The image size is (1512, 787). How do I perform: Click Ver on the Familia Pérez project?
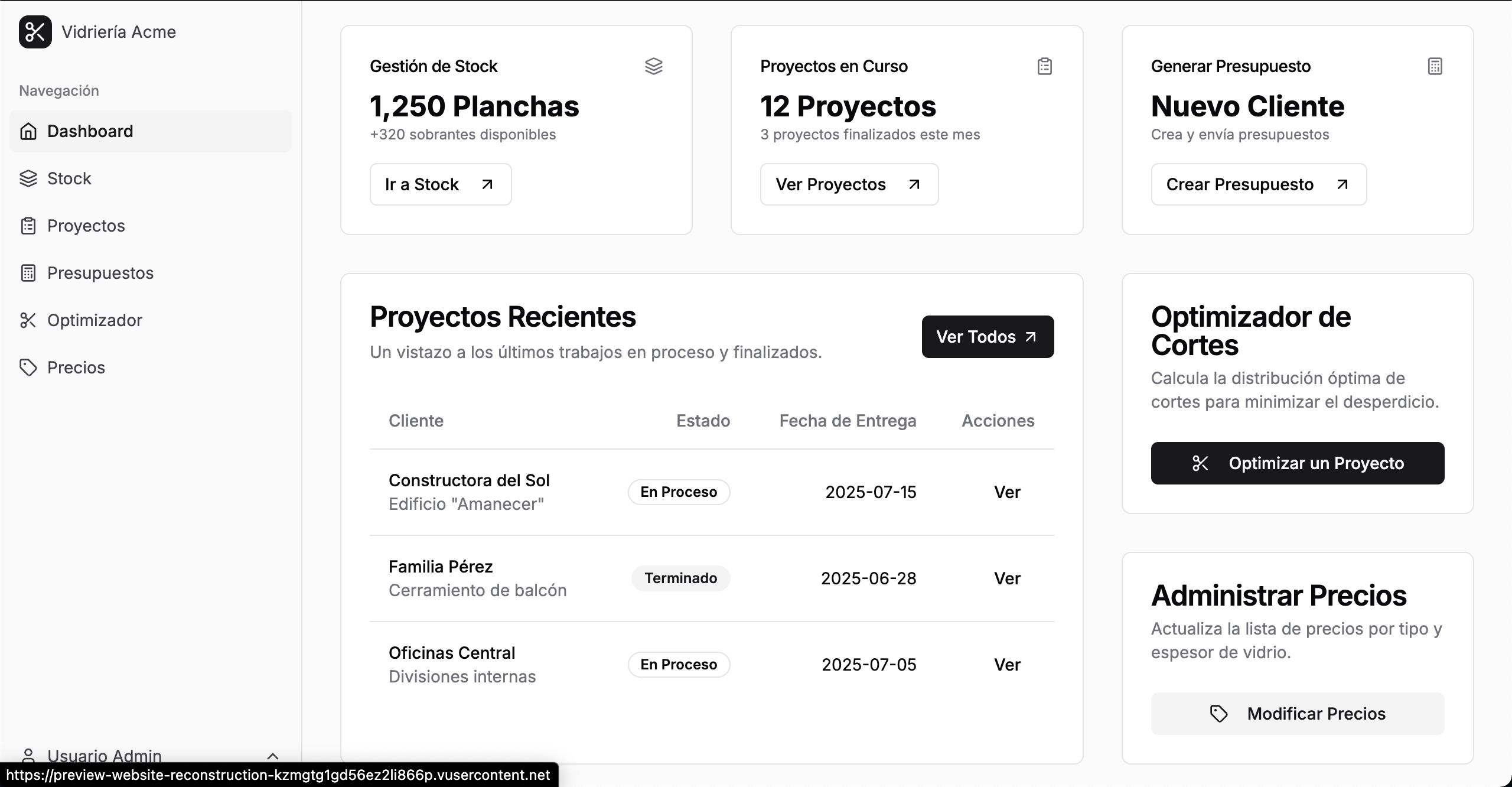[1006, 578]
